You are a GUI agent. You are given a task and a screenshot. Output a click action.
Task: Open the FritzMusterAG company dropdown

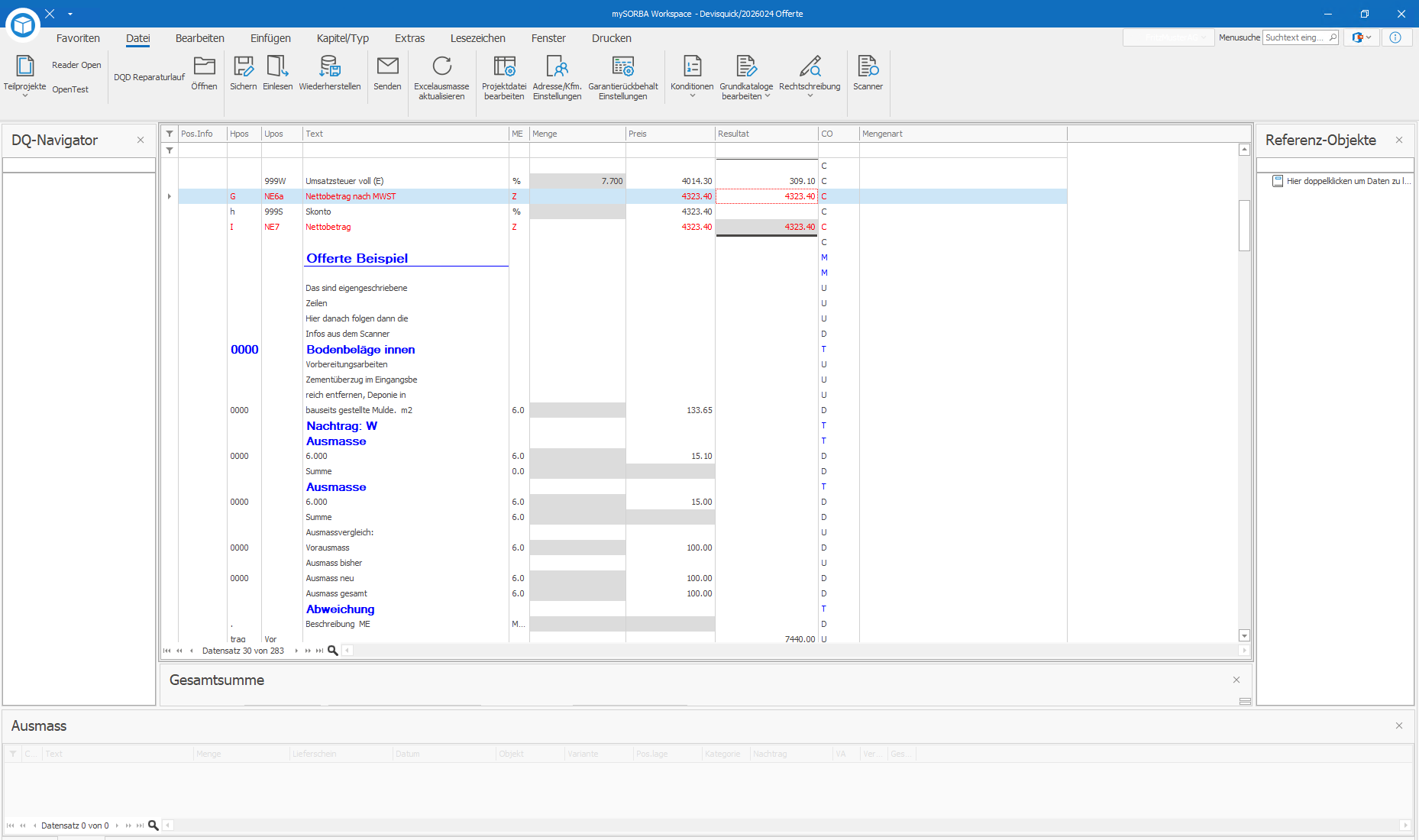(x=1168, y=37)
